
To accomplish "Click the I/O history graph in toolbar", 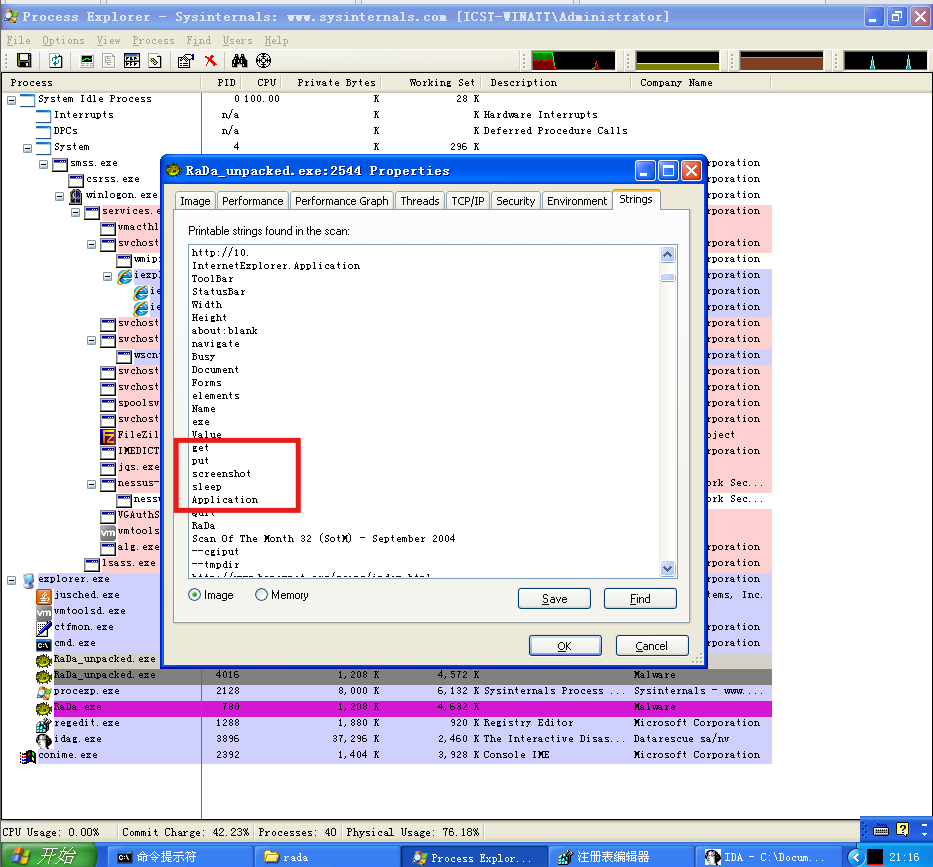I will pos(885,61).
